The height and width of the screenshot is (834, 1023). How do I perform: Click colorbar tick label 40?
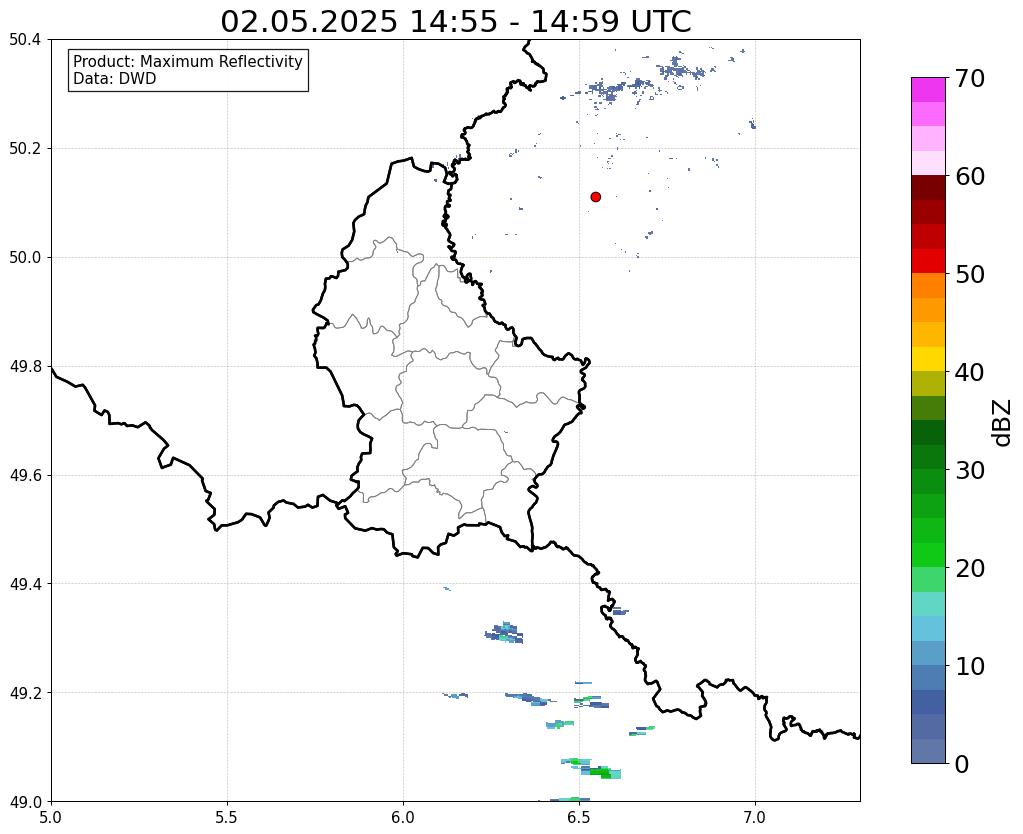(x=970, y=372)
